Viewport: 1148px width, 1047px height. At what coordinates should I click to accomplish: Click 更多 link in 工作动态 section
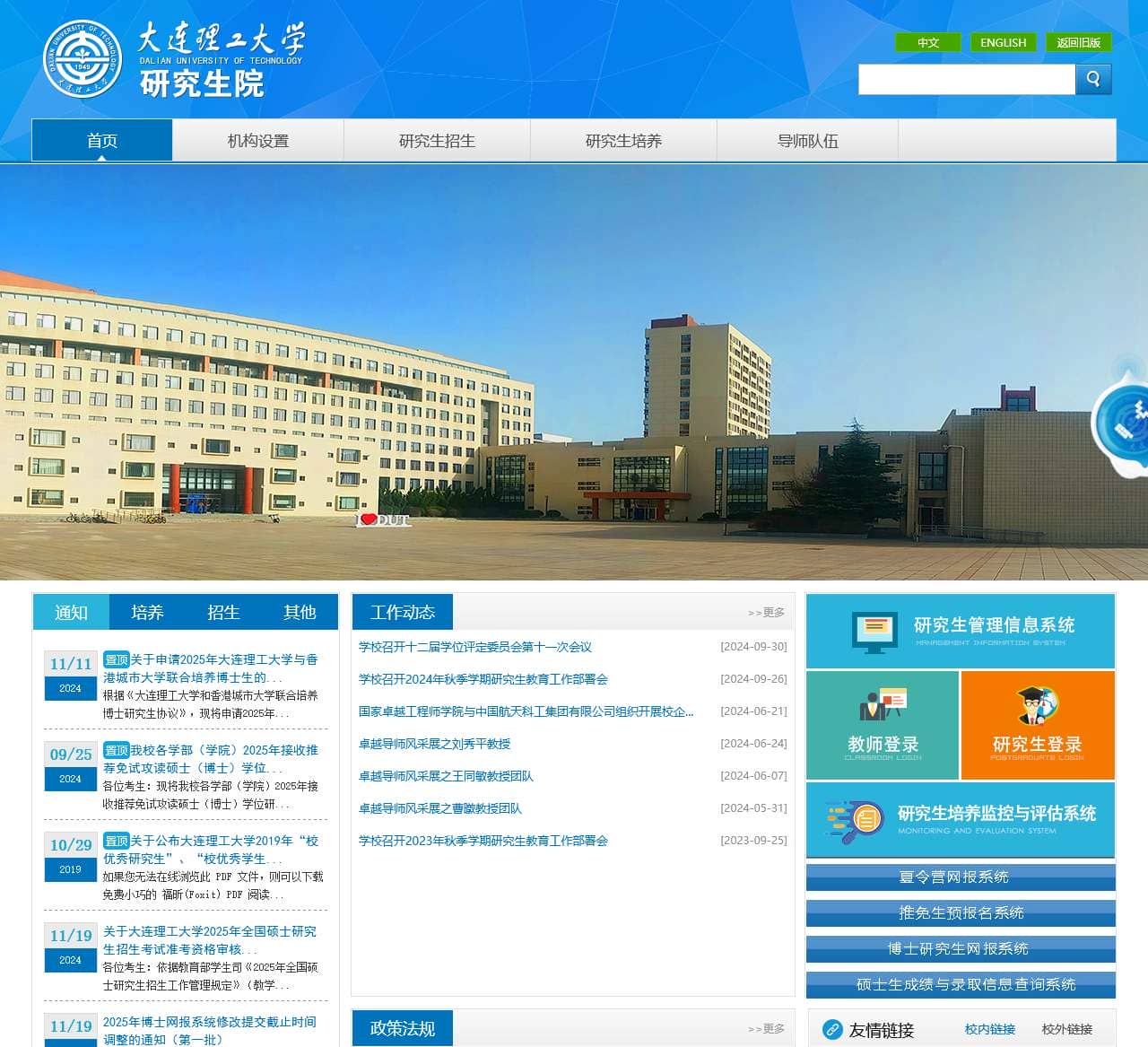[767, 612]
